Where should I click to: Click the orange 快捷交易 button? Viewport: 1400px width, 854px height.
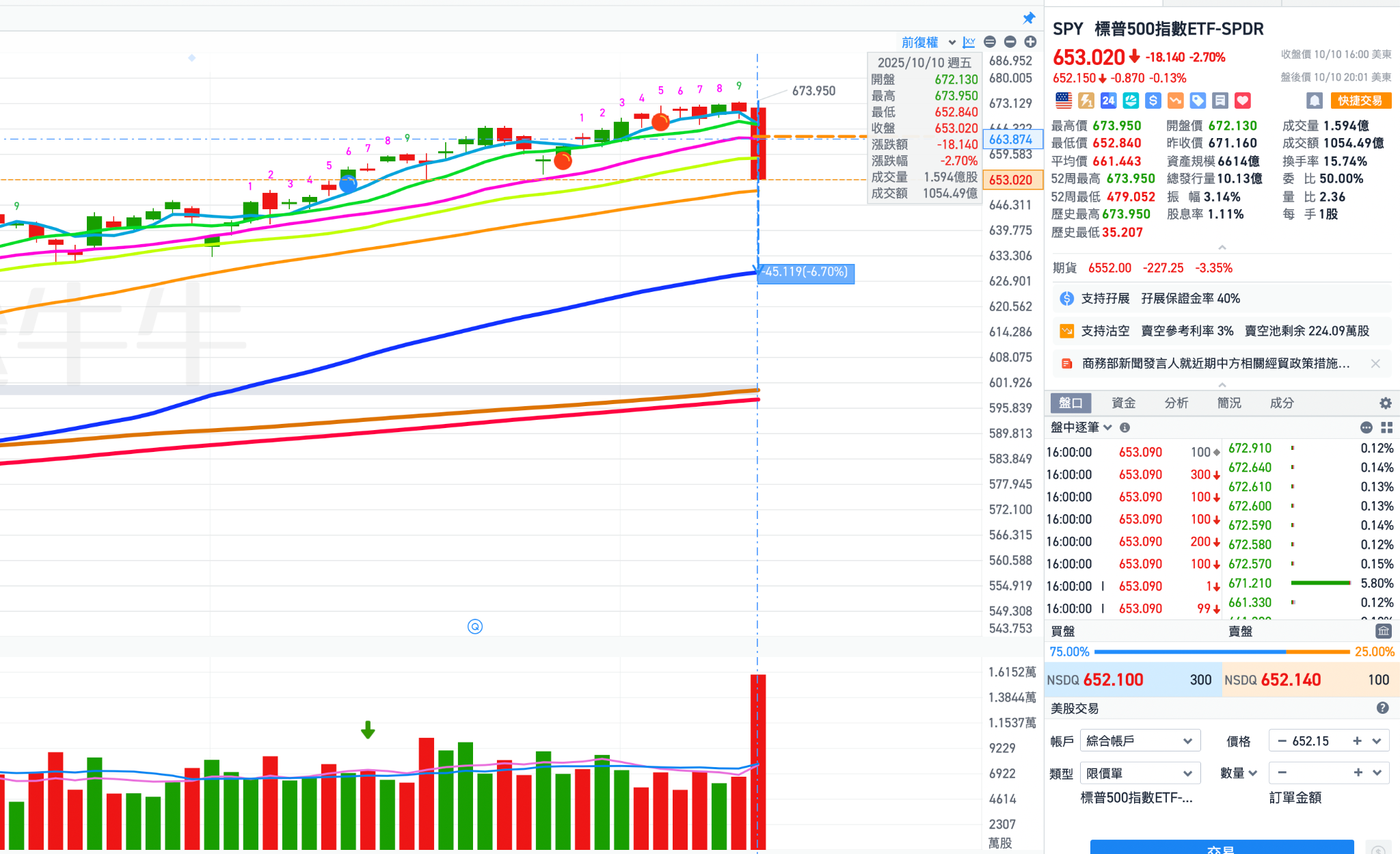coord(1360,101)
